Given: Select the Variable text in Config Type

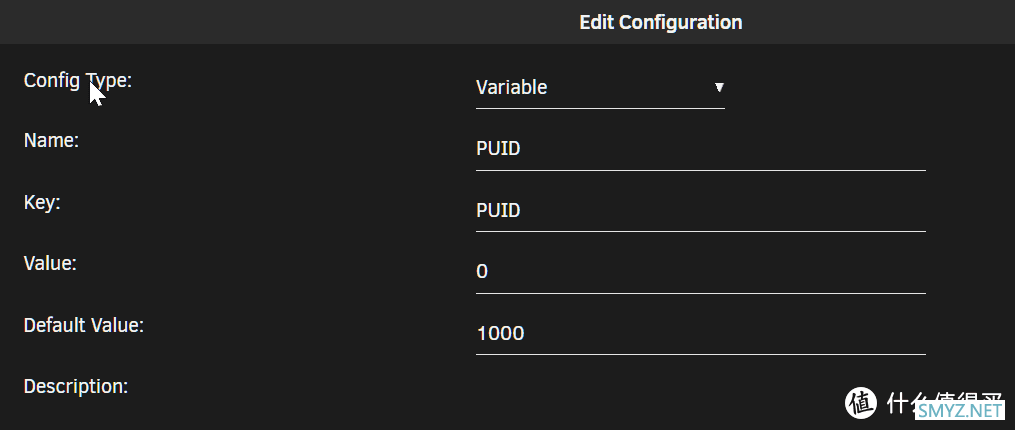Looking at the screenshot, I should [511, 87].
